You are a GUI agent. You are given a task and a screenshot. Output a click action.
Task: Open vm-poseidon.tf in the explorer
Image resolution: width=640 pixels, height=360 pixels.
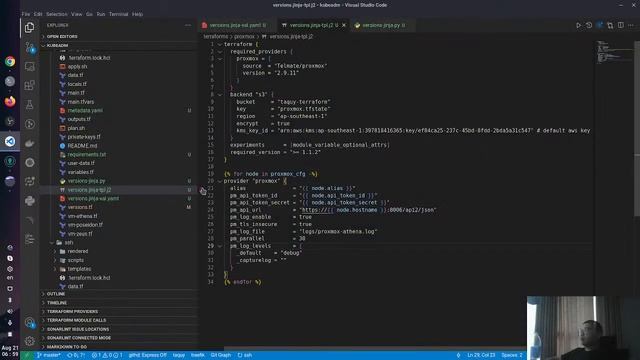[118, 225]
